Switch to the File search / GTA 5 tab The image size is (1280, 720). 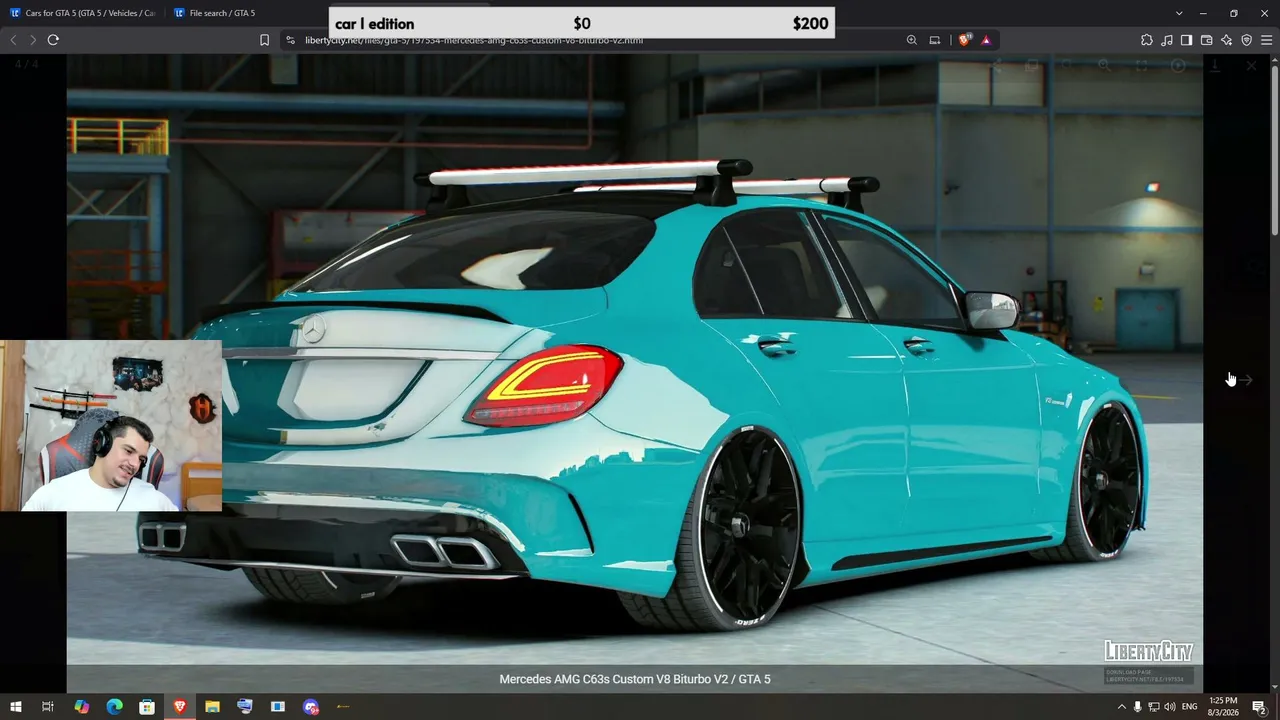click(x=247, y=13)
